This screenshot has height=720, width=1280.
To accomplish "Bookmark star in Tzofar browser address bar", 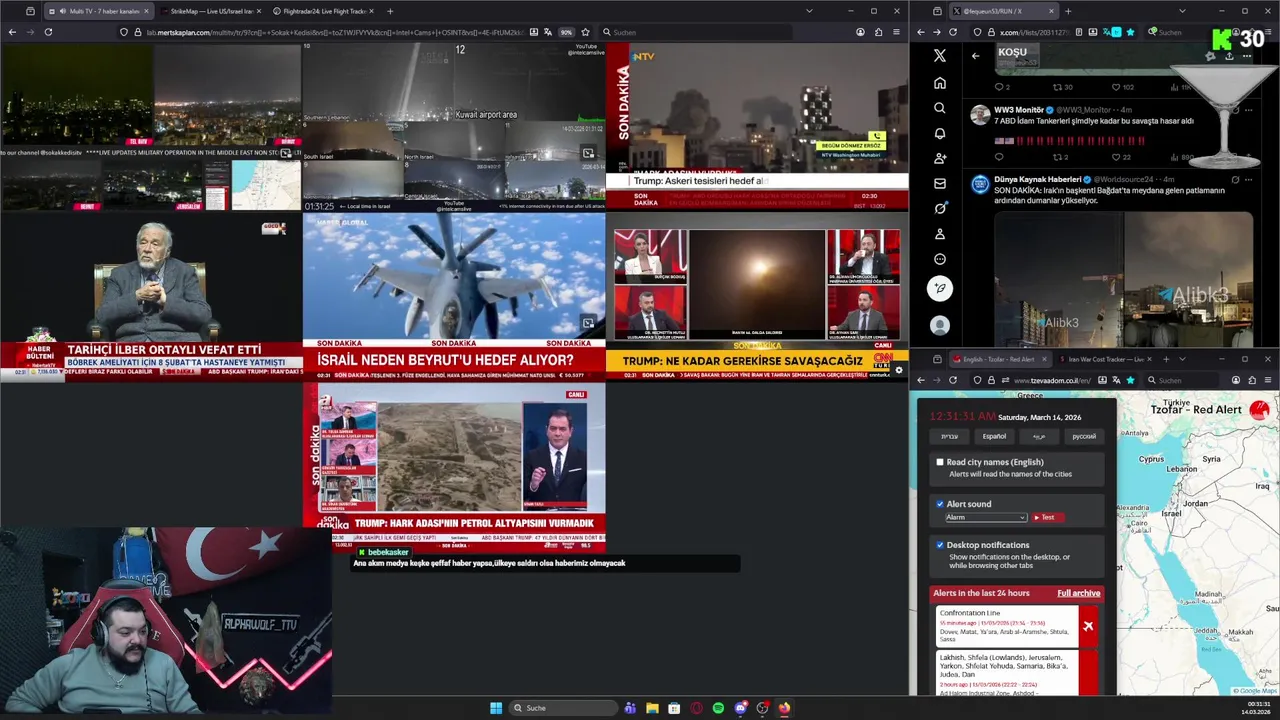I will point(1130,380).
